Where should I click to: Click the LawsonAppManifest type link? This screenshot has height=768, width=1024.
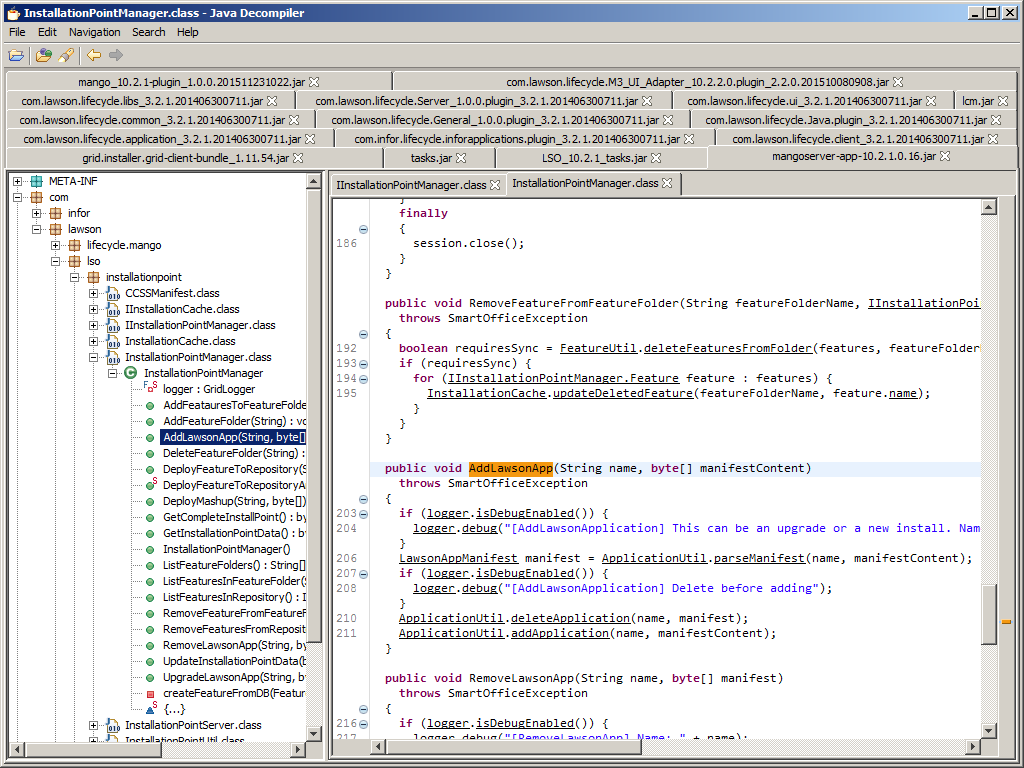[x=458, y=558]
